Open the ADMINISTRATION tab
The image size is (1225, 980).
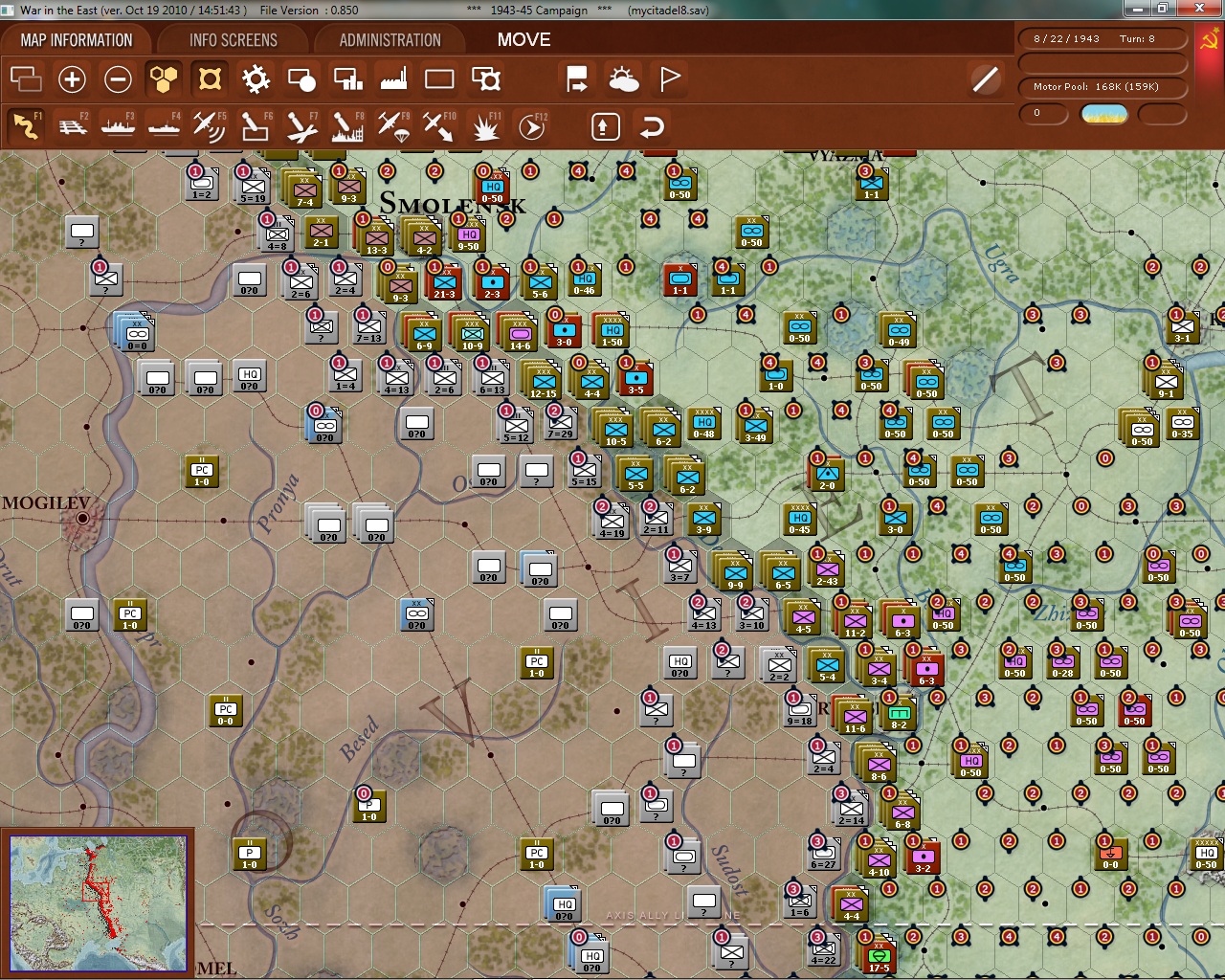(x=390, y=40)
